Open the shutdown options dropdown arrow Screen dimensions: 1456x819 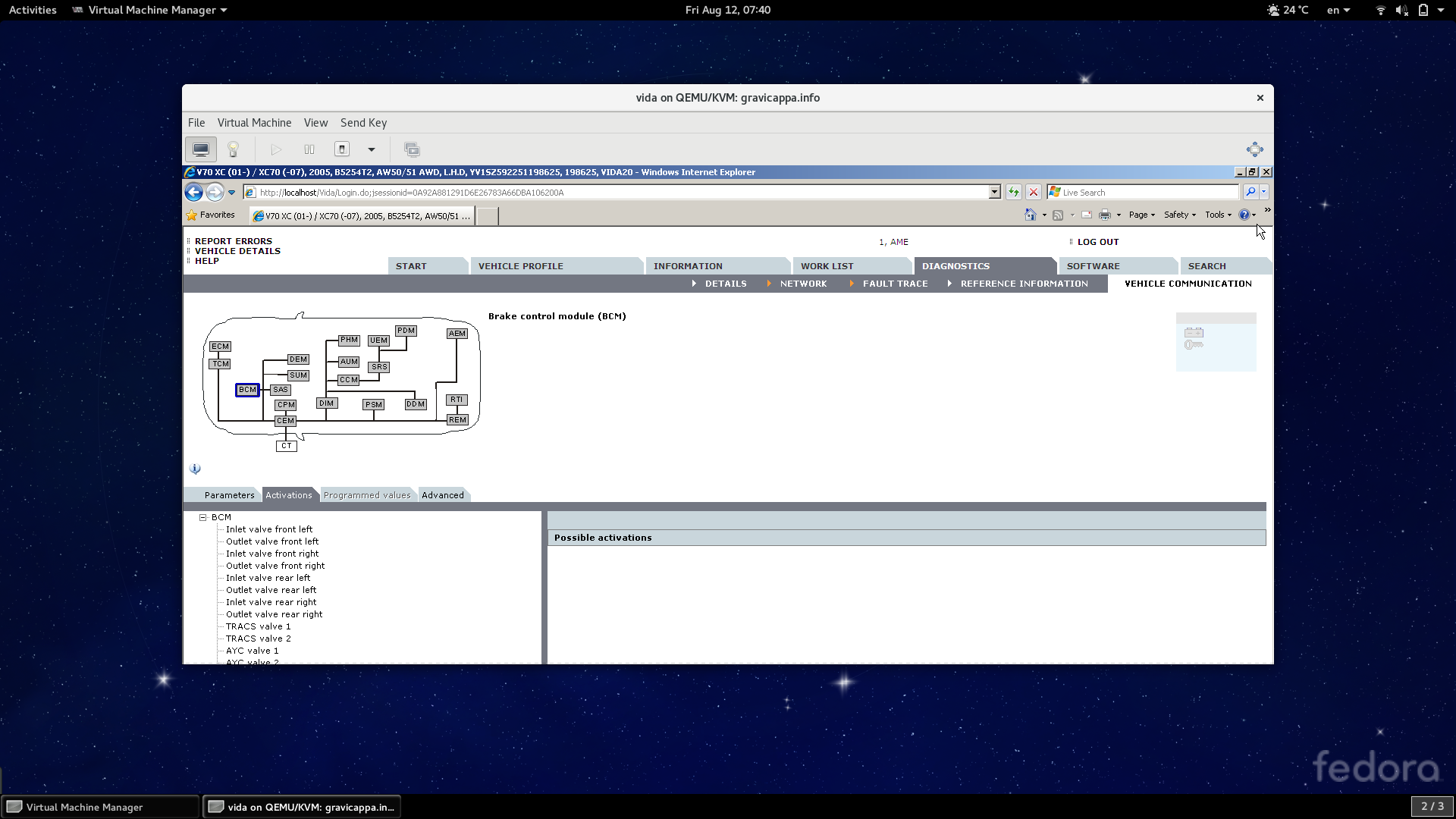pyautogui.click(x=372, y=149)
